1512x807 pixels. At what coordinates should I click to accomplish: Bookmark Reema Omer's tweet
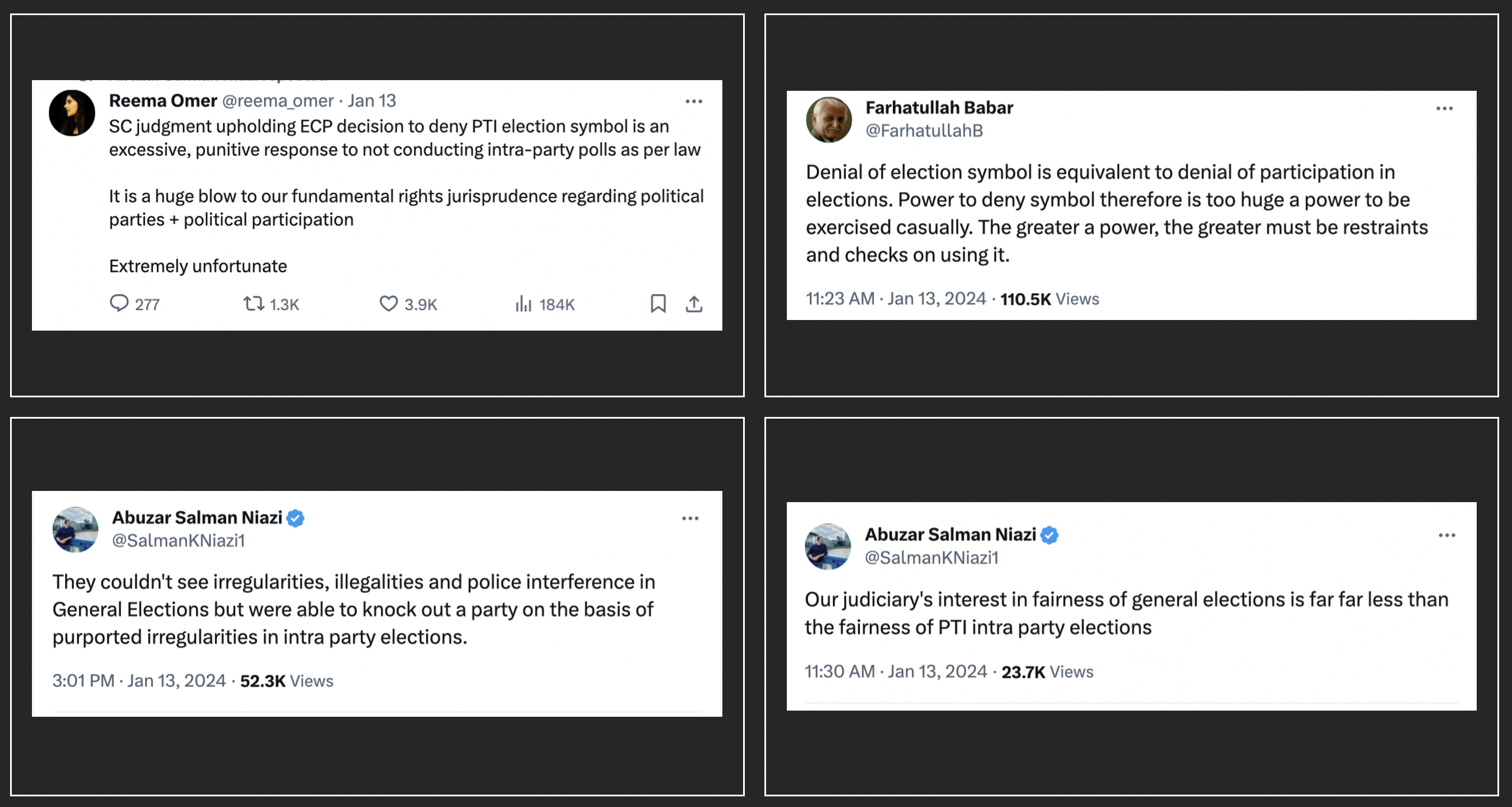coord(658,303)
